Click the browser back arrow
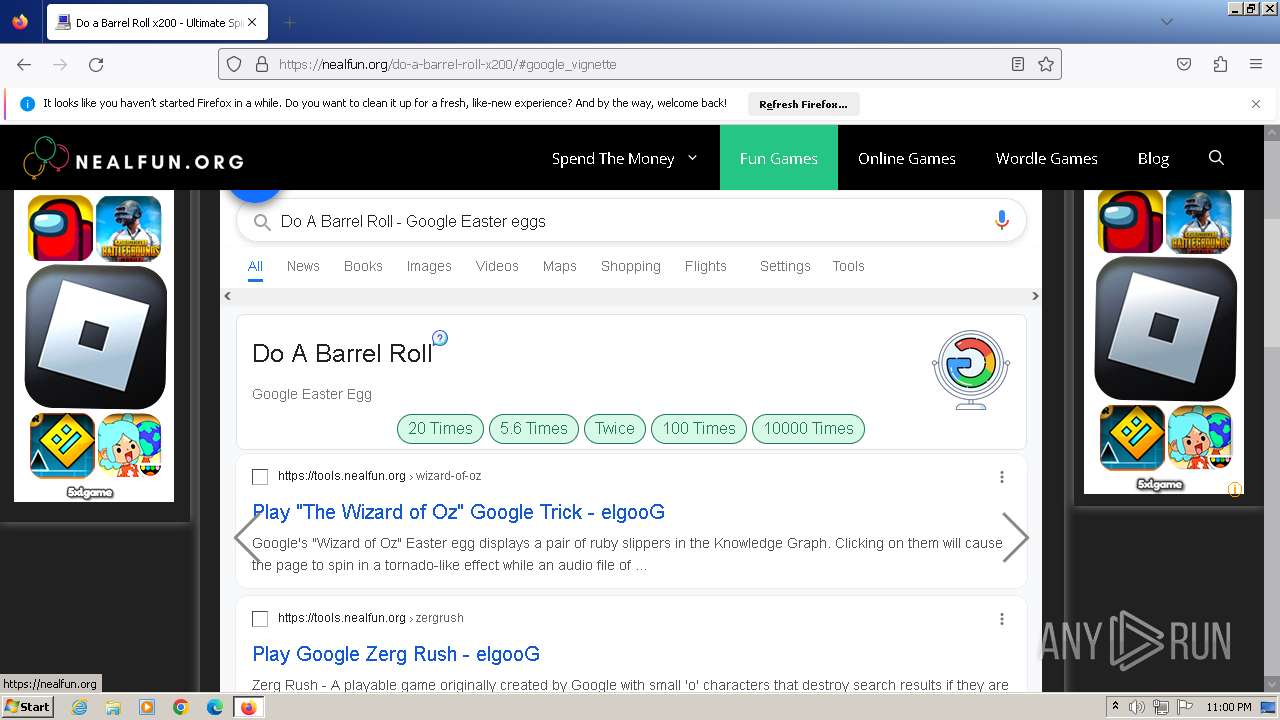Image resolution: width=1280 pixels, height=720 pixels. pos(24,64)
